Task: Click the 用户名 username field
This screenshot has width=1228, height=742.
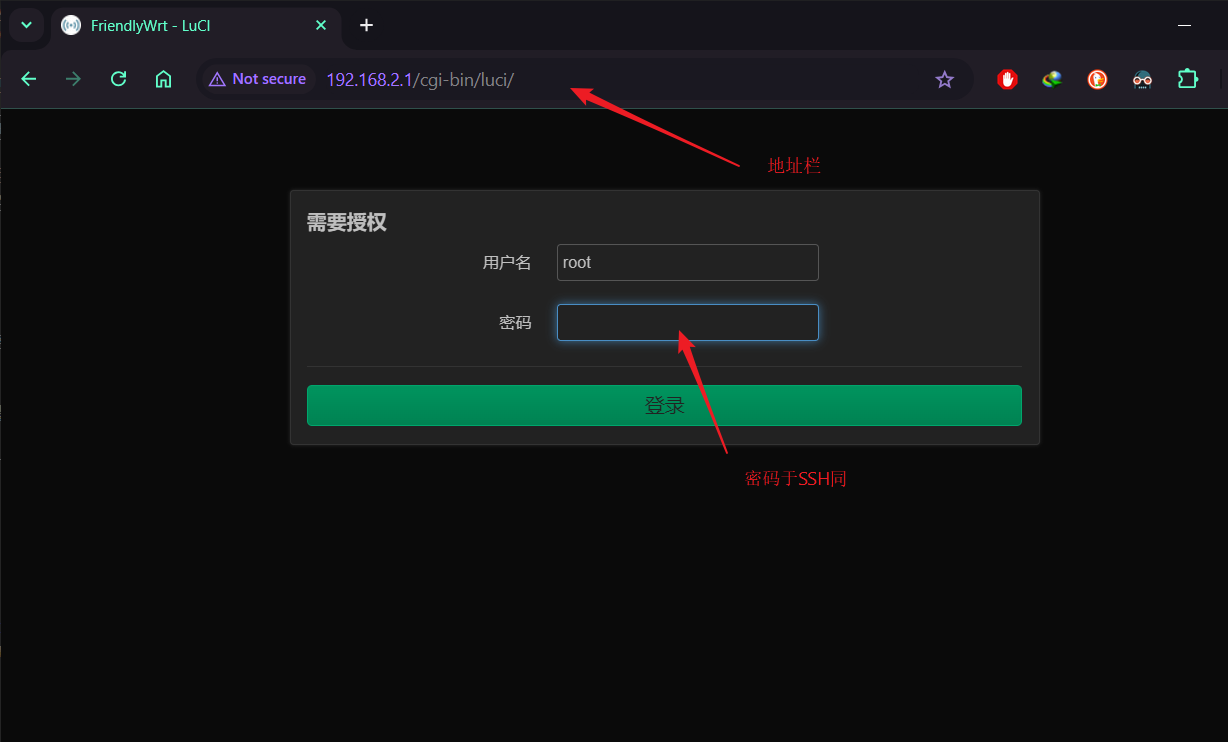Action: [x=688, y=263]
